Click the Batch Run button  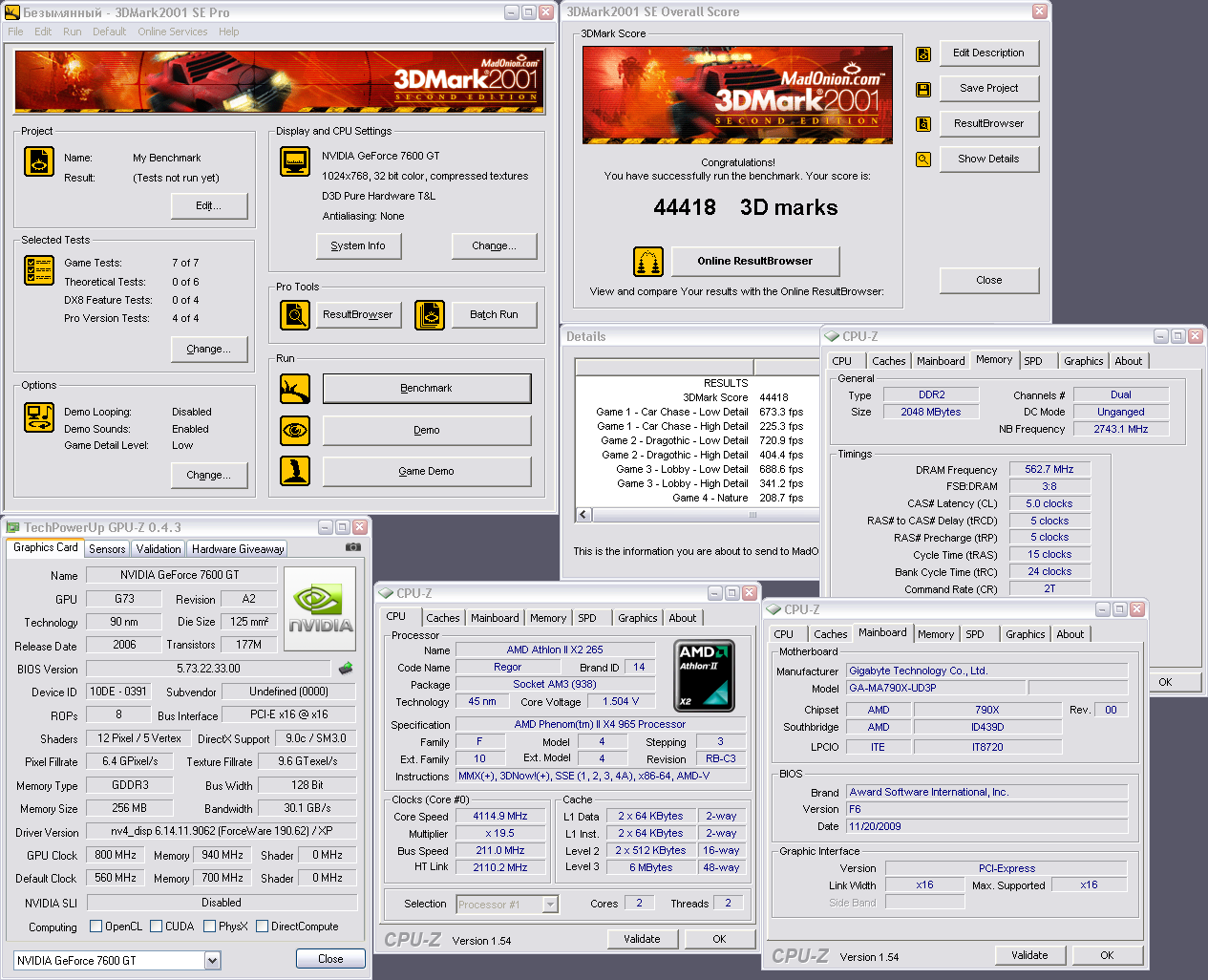click(x=494, y=314)
